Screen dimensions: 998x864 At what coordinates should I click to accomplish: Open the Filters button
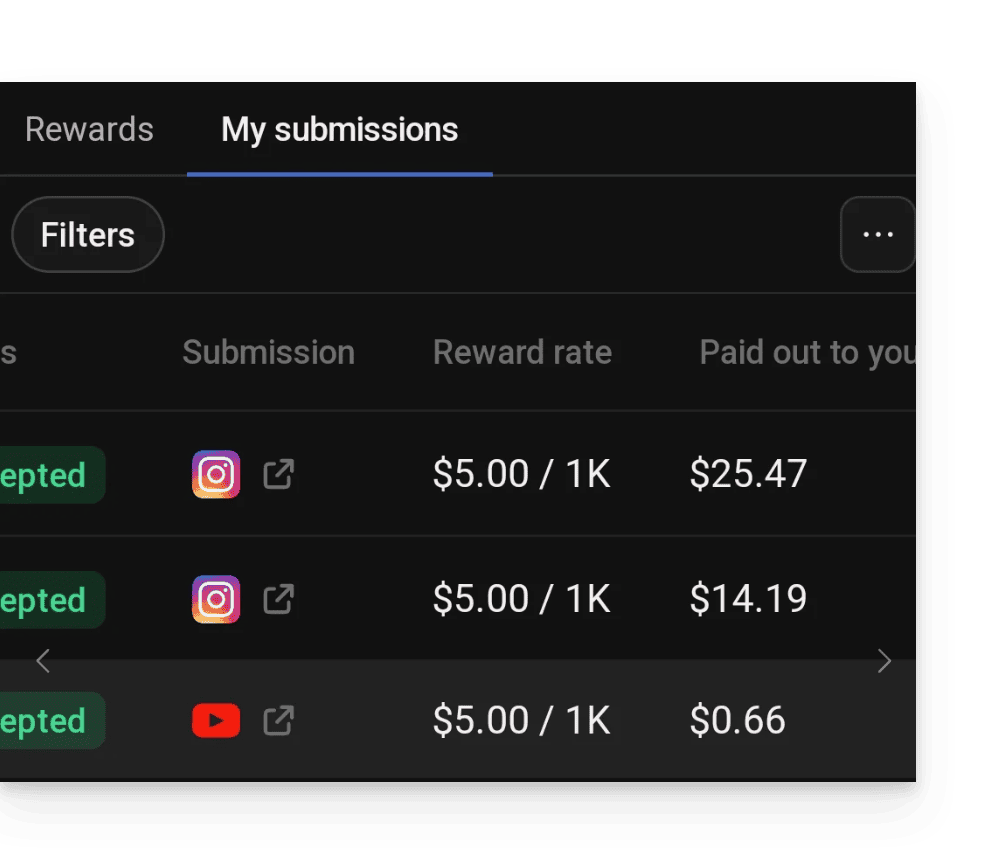[88, 235]
